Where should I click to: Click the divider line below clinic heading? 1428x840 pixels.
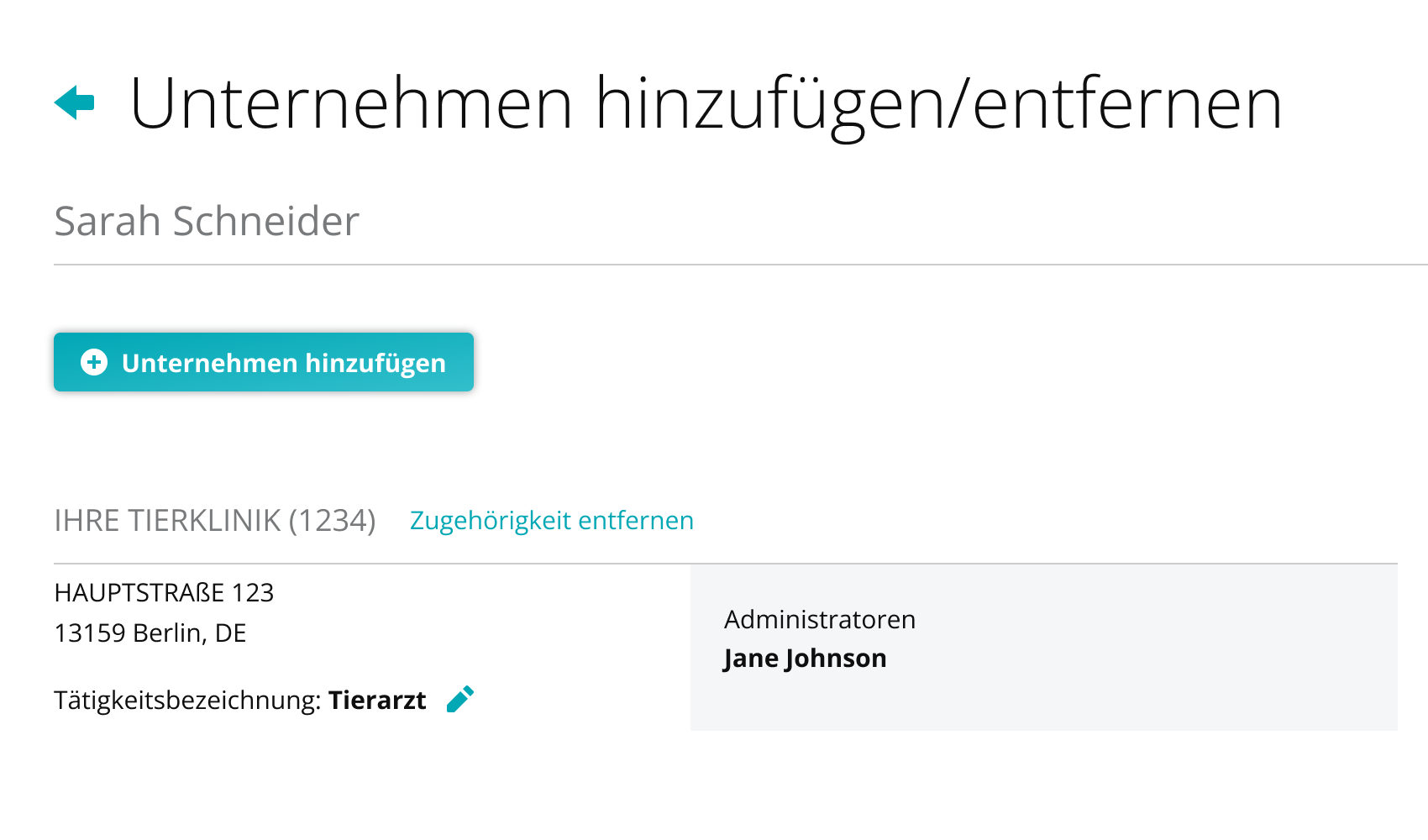pyautogui.click(x=726, y=564)
